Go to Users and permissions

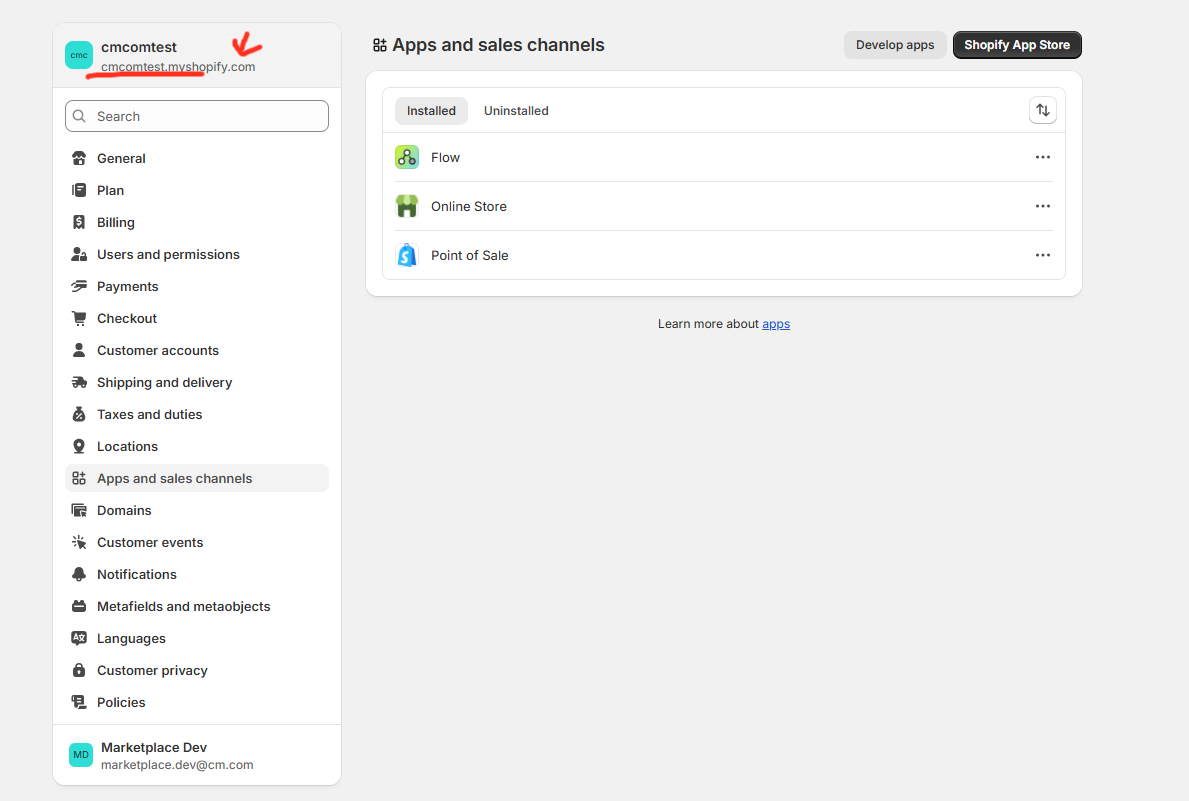pos(168,254)
